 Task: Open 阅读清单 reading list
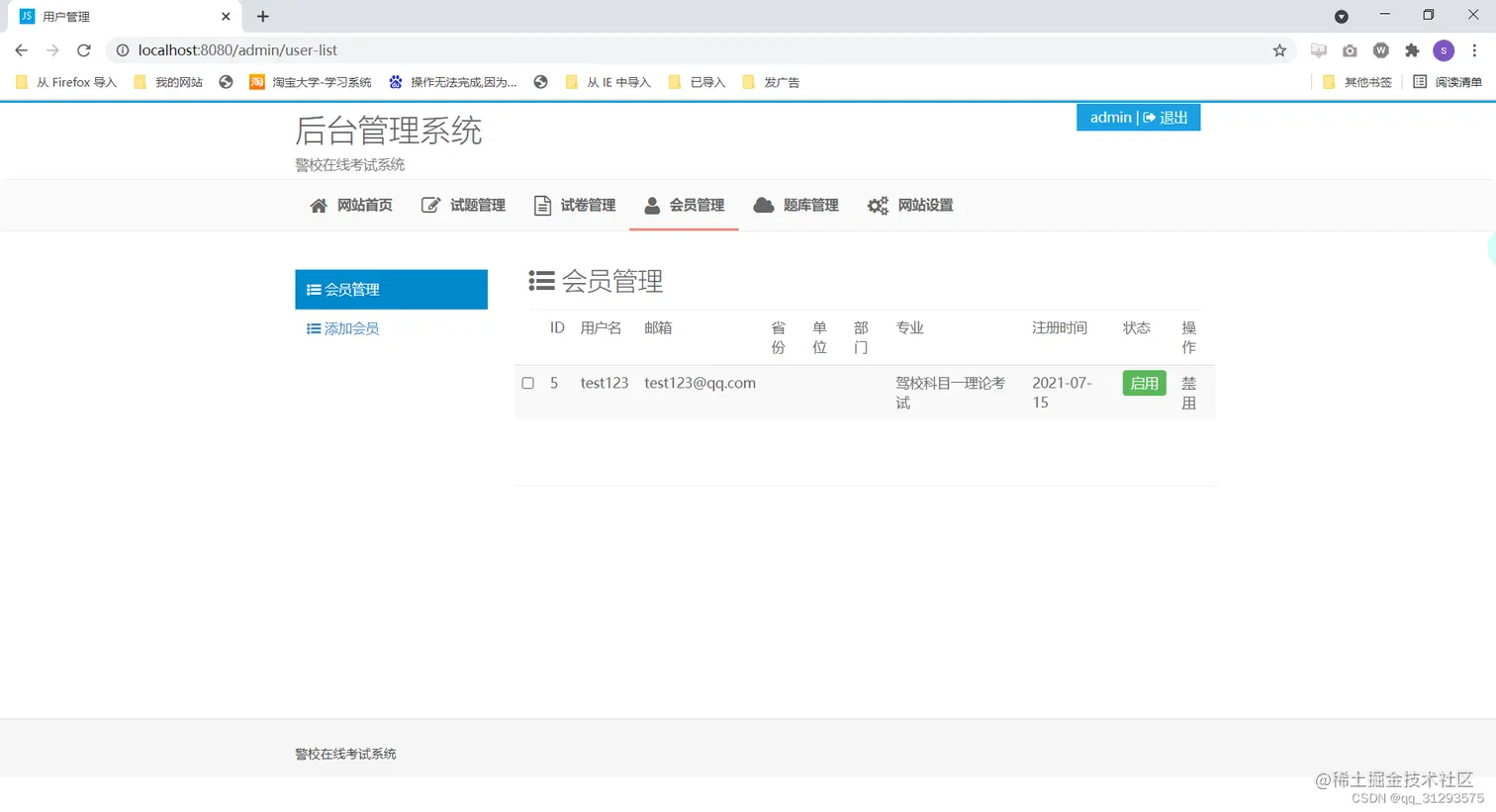(1448, 82)
